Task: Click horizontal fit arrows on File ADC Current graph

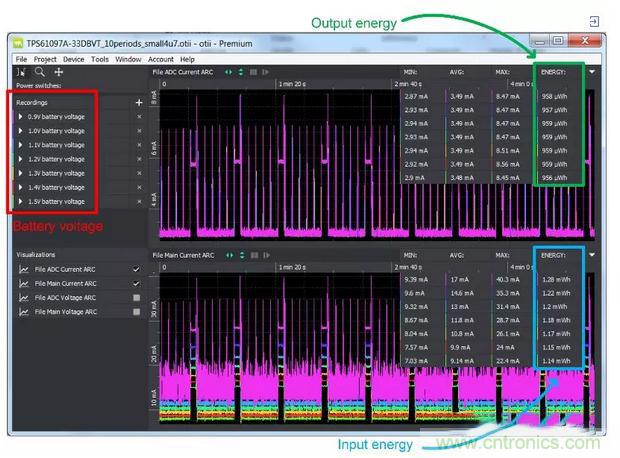Action: click(x=229, y=72)
